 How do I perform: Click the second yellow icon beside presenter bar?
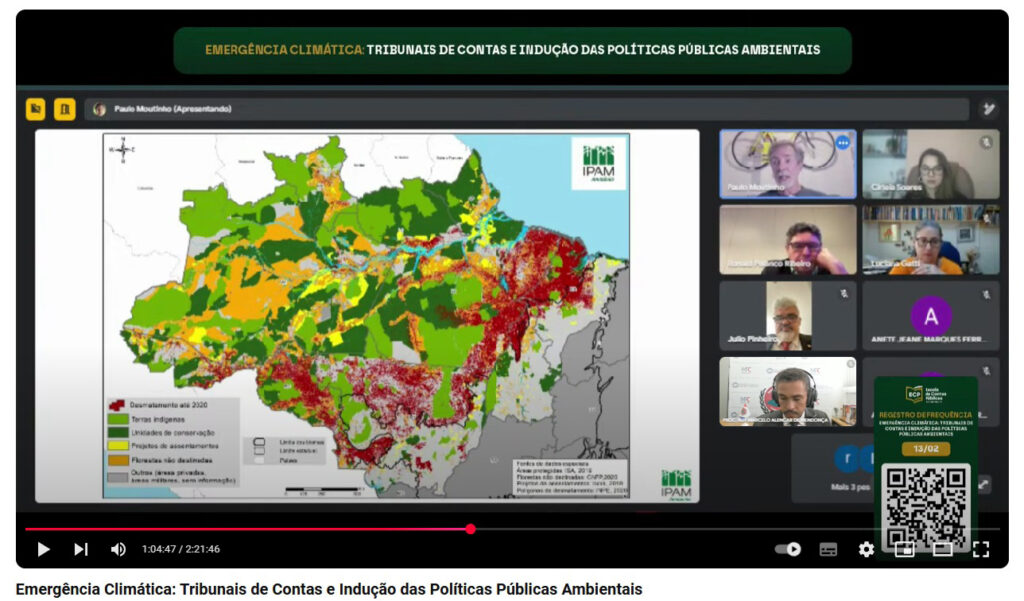coord(65,109)
